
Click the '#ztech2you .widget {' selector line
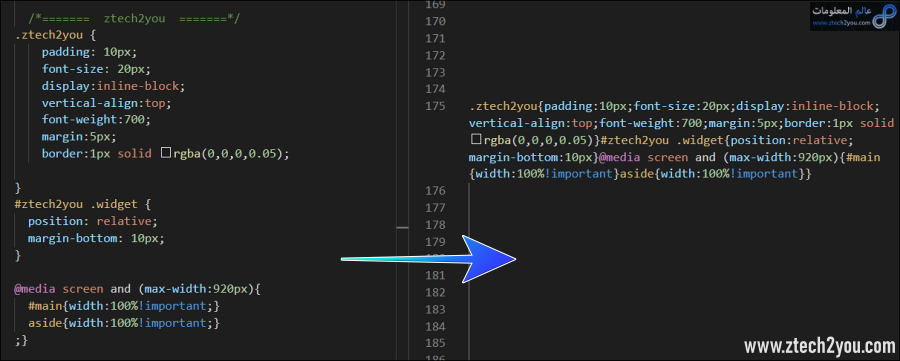coord(83,204)
